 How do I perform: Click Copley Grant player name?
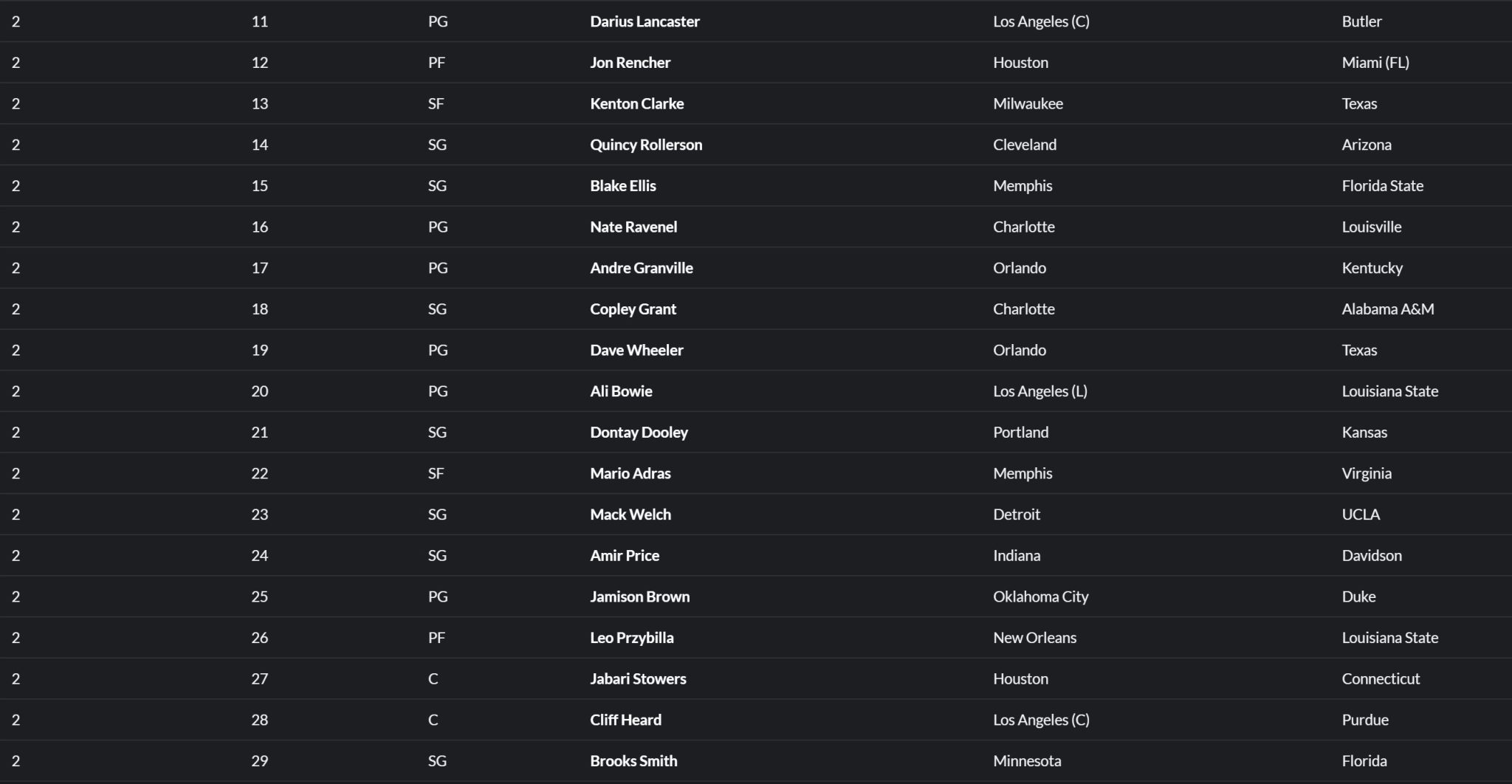(633, 309)
